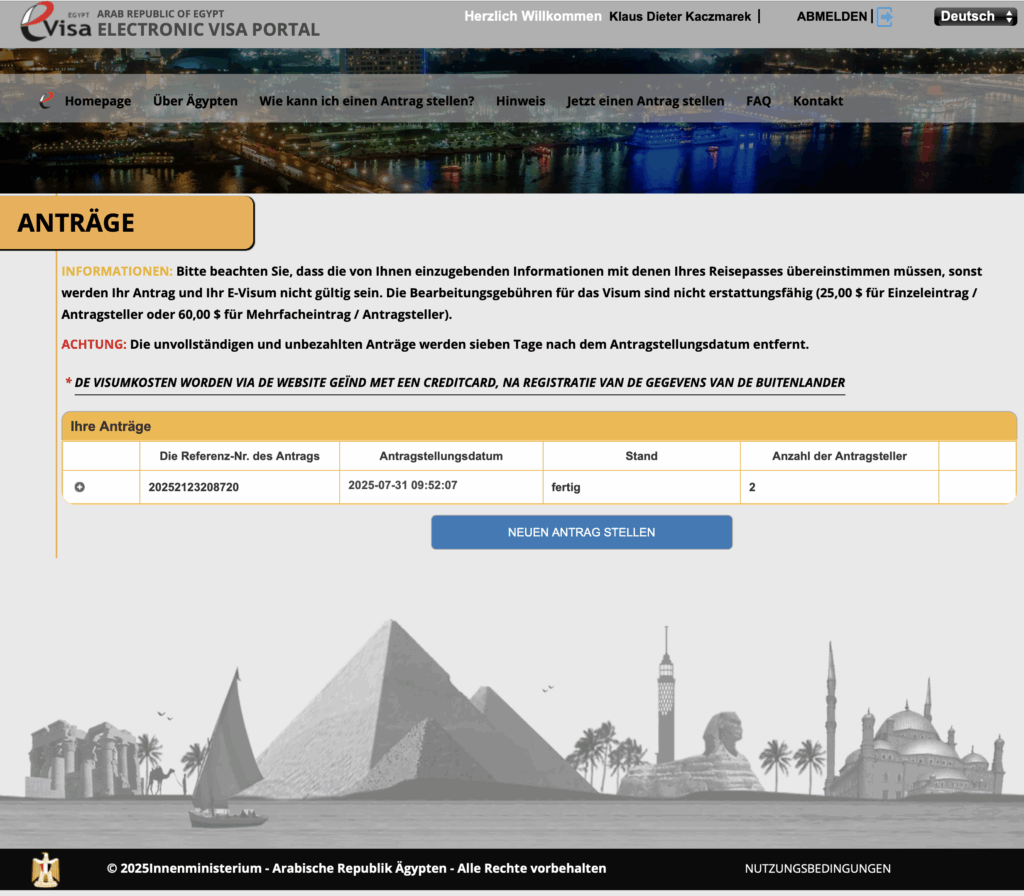This screenshot has height=896, width=1024.
Task: Click the username Klaus Dieter Kaczmarek
Action: (x=680, y=17)
